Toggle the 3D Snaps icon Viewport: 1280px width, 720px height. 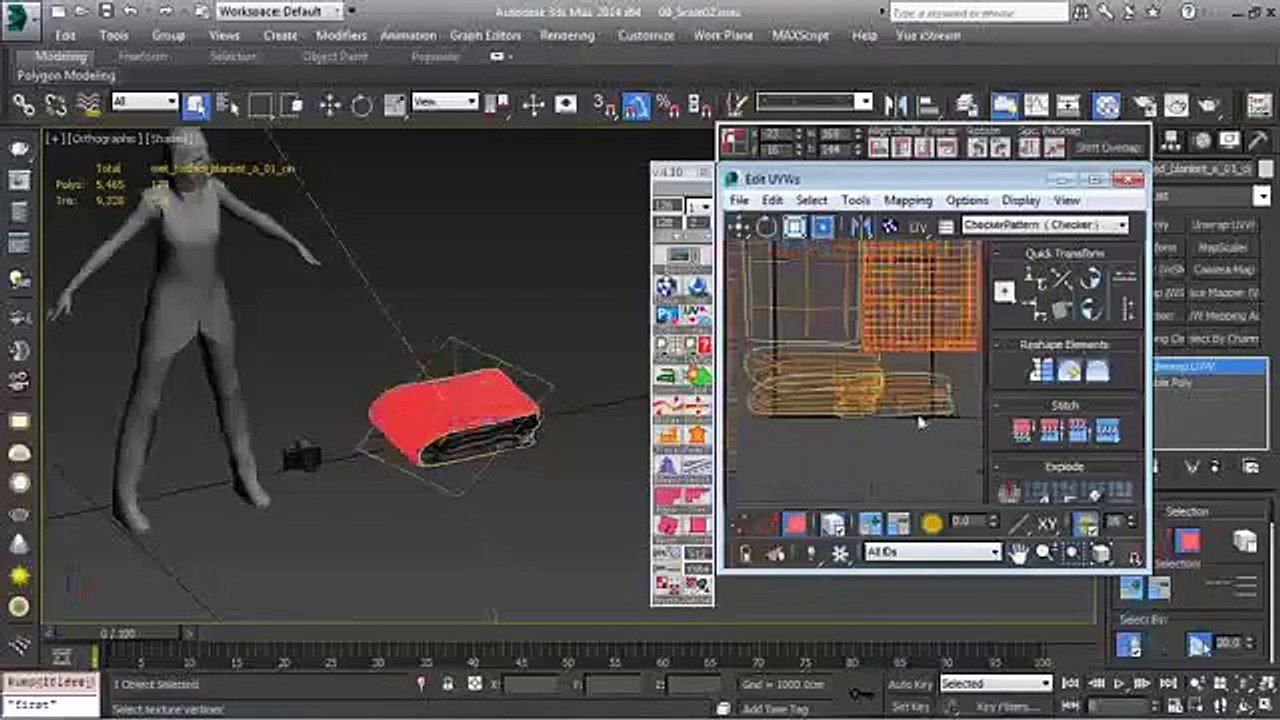604,104
